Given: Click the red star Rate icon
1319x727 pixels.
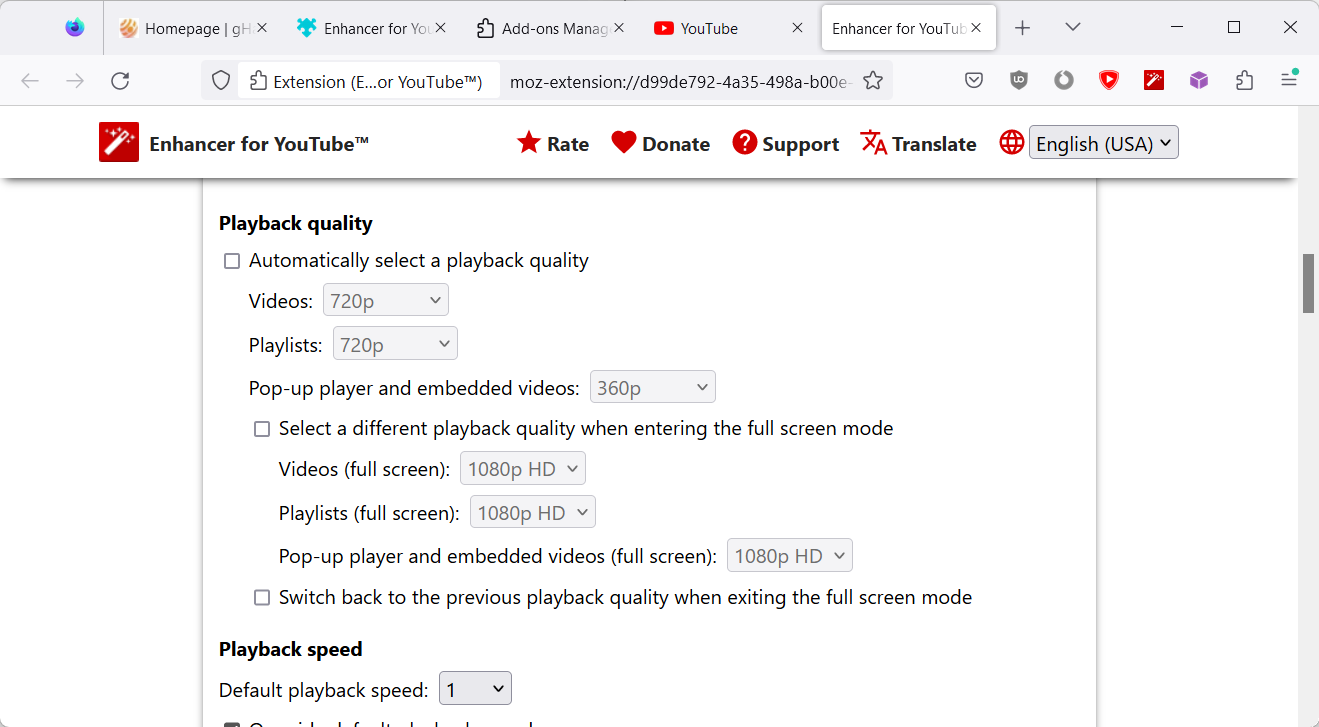Looking at the screenshot, I should (x=529, y=142).
